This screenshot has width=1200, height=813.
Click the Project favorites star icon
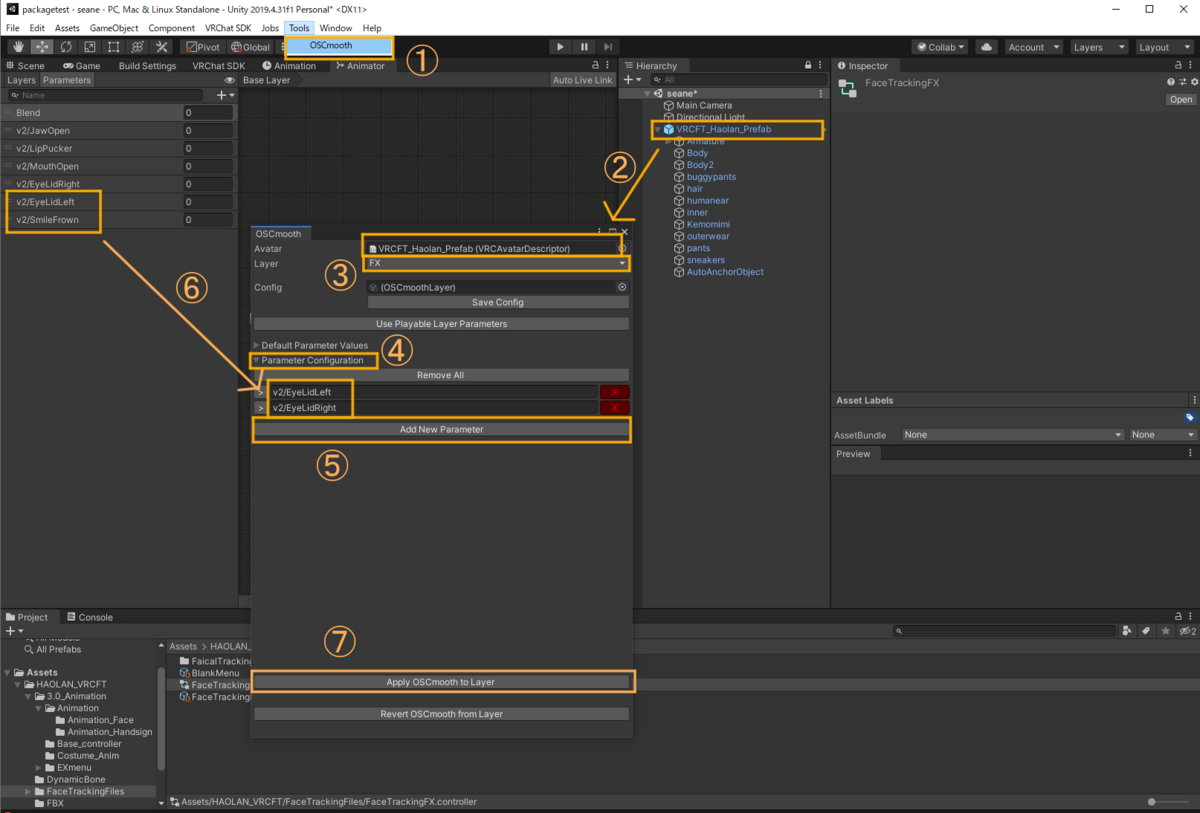point(1166,631)
